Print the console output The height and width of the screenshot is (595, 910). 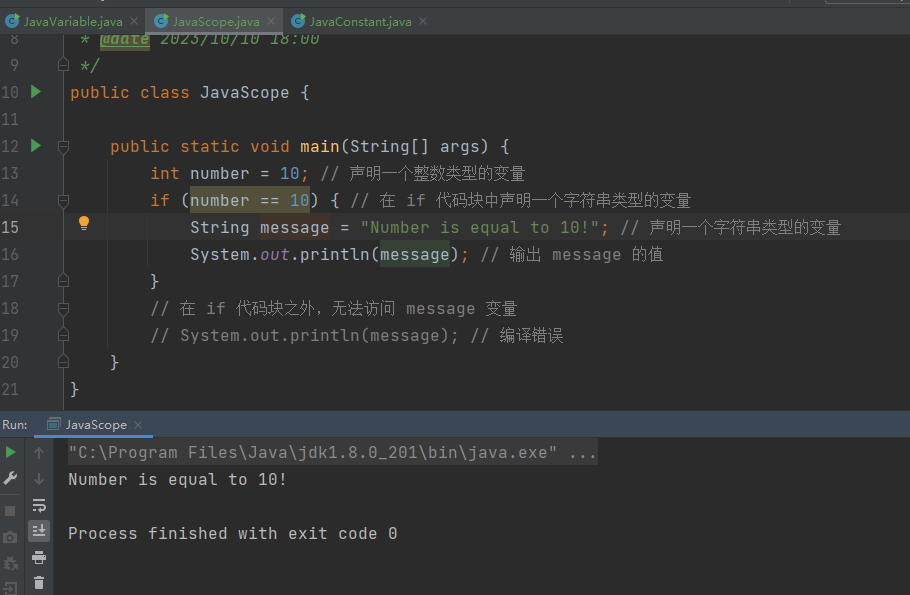[x=39, y=558]
